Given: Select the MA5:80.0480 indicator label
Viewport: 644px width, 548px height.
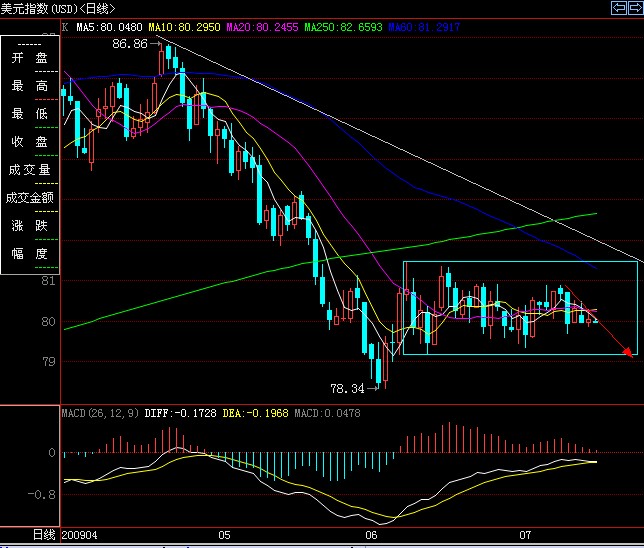Looking at the screenshot, I should pyautogui.click(x=109, y=28).
